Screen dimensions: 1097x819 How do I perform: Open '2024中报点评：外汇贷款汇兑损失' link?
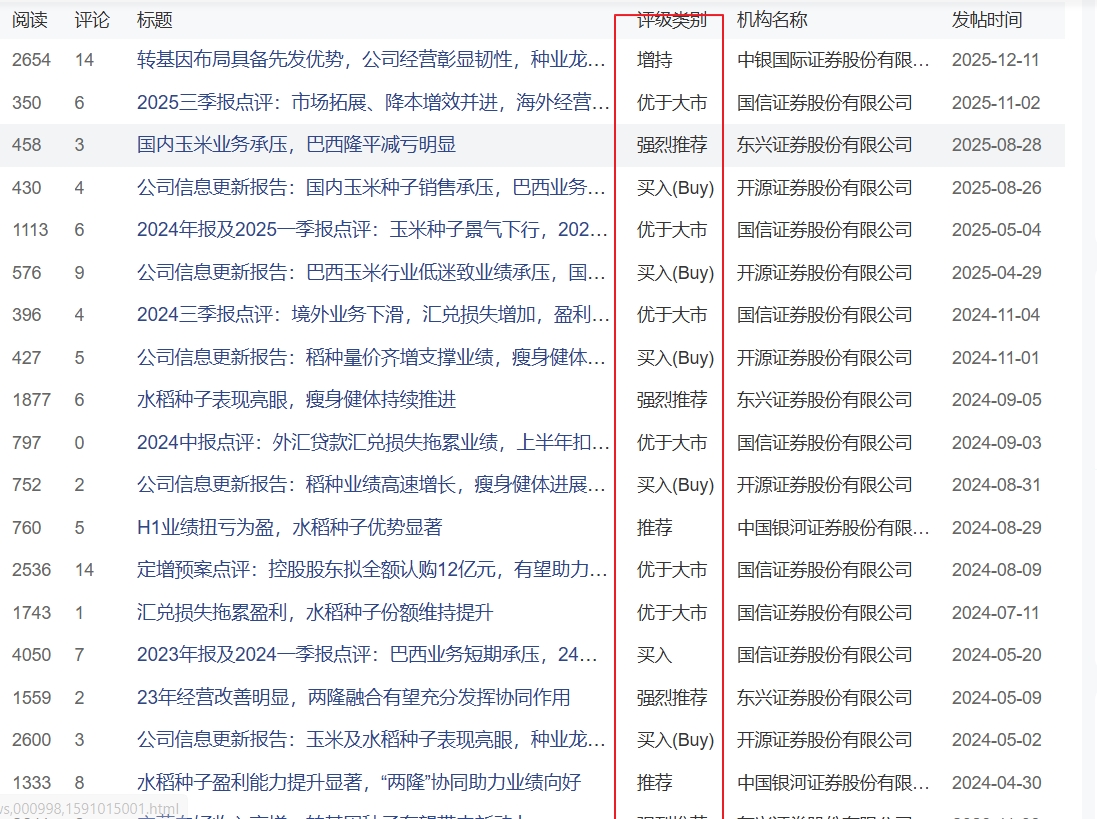pyautogui.click(x=373, y=443)
